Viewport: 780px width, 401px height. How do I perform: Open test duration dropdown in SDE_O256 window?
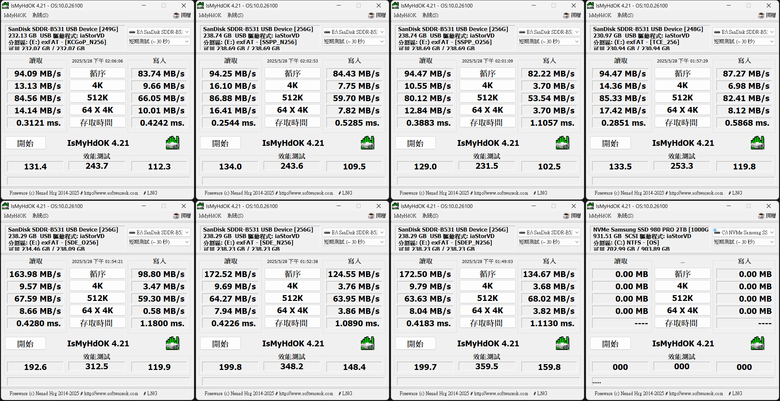click(x=159, y=242)
